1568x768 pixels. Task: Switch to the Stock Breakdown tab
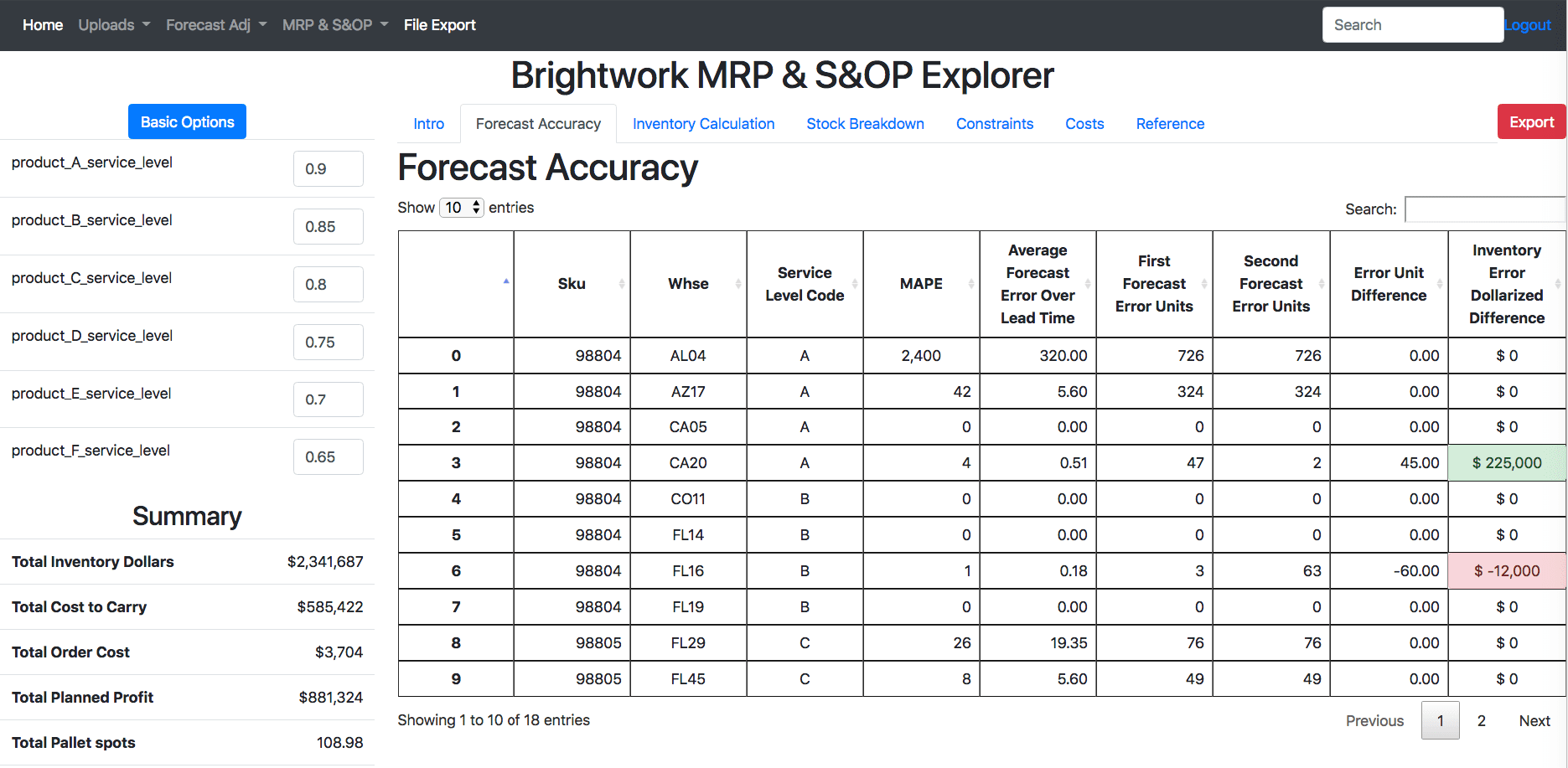point(865,124)
